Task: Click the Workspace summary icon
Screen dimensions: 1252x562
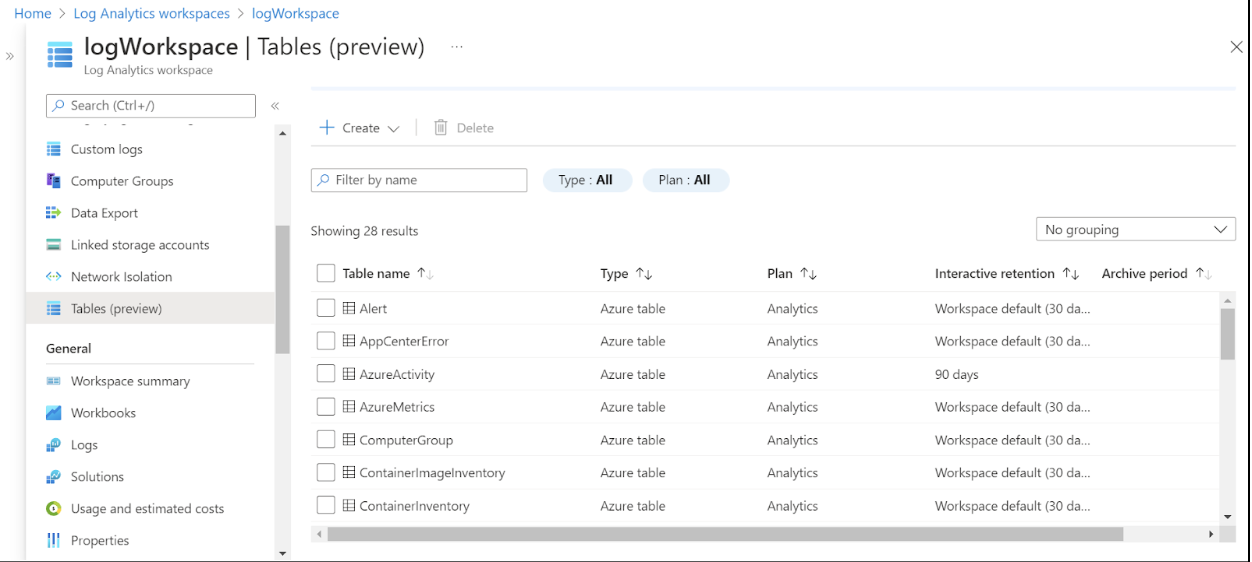Action: (x=54, y=381)
